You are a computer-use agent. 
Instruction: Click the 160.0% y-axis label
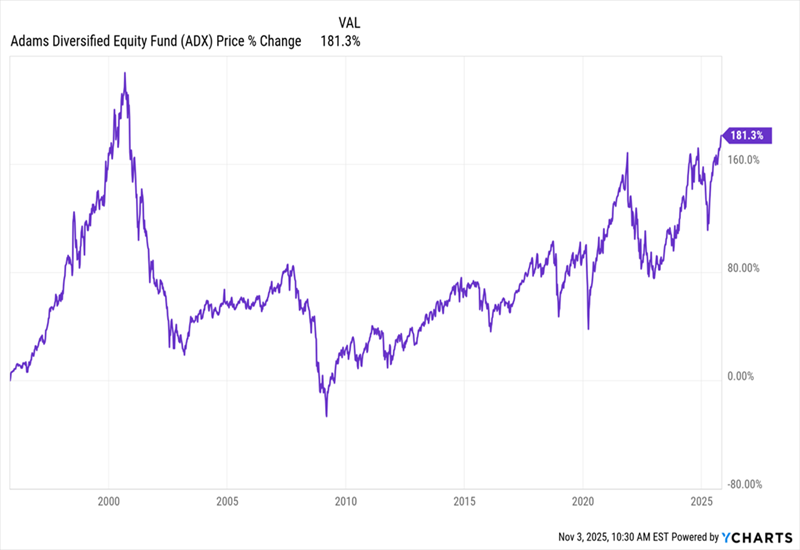744,160
